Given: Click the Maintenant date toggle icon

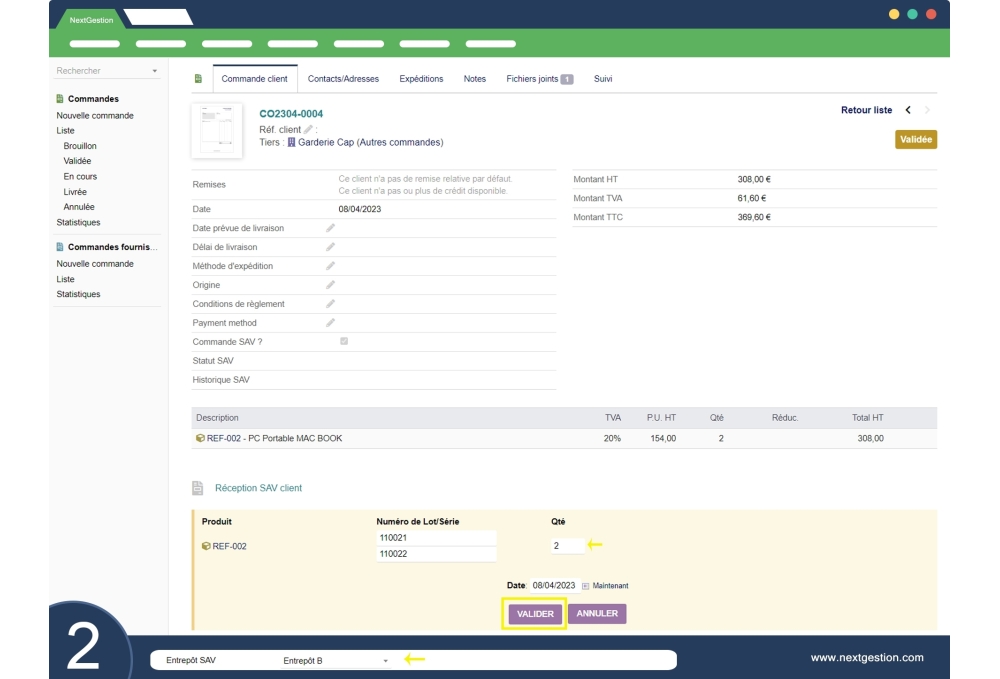Looking at the screenshot, I should pos(586,586).
